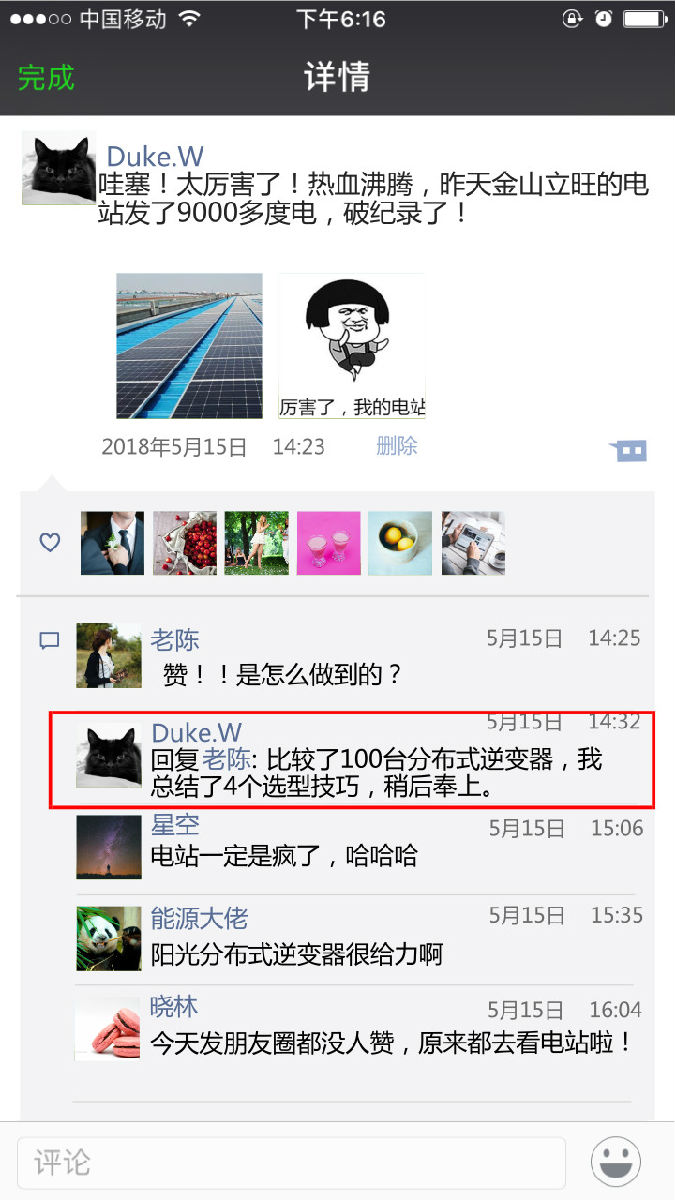The image size is (675, 1200).
Task: Open 老陈 commenter name link
Action: tap(175, 640)
